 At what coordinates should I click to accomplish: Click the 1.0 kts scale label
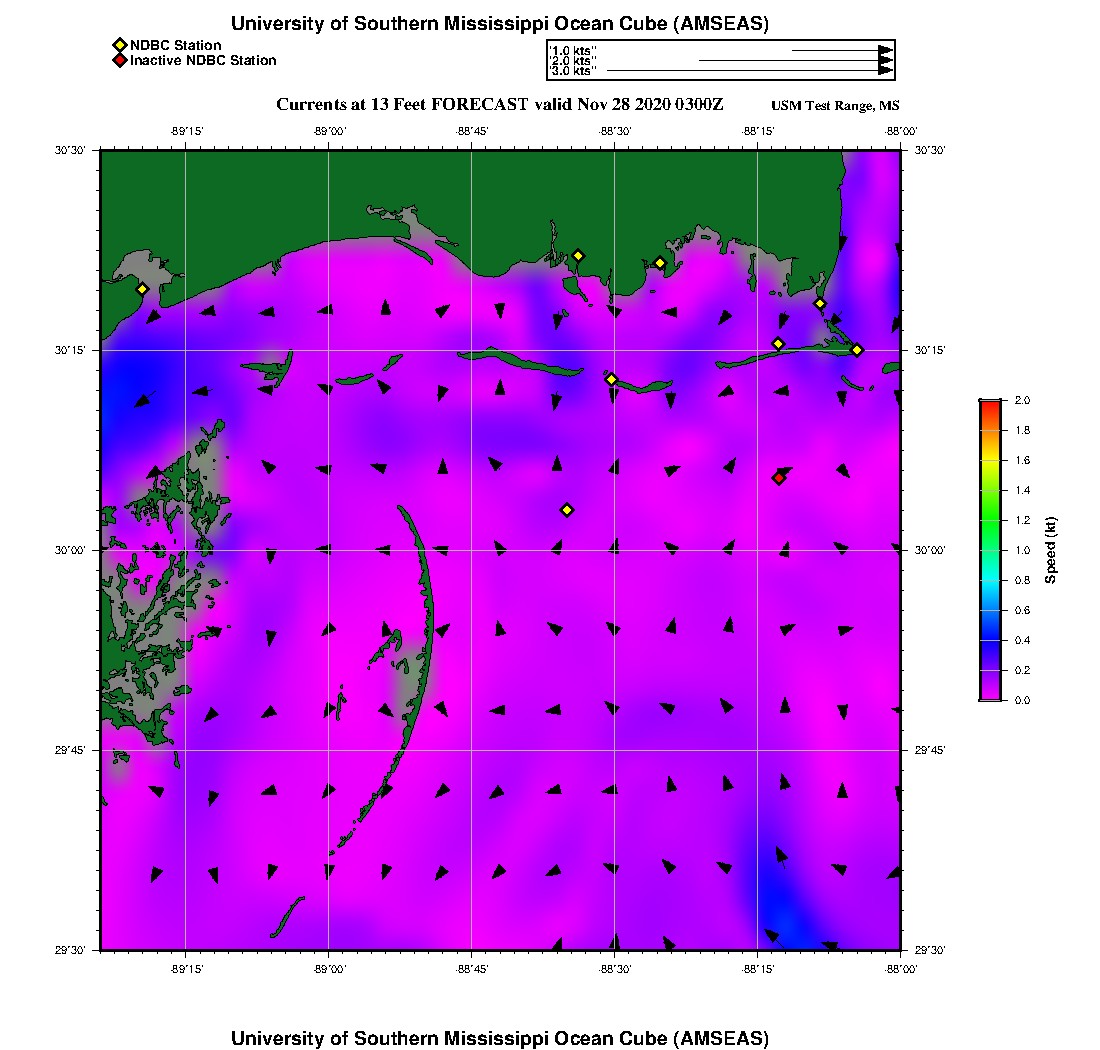point(574,50)
